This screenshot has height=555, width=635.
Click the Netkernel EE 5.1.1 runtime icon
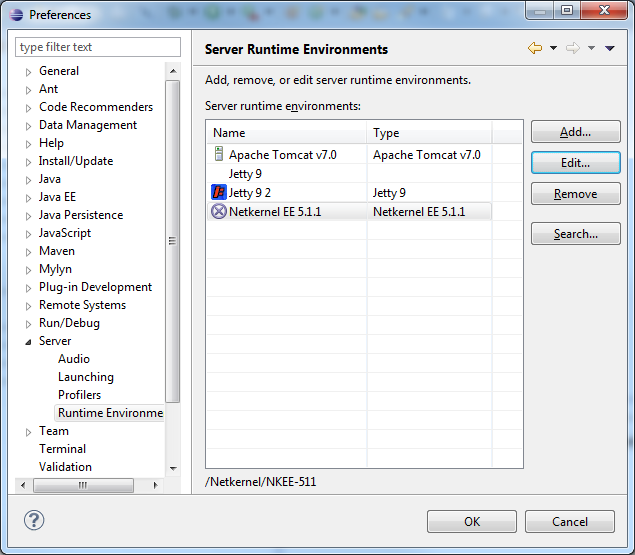[x=219, y=211]
